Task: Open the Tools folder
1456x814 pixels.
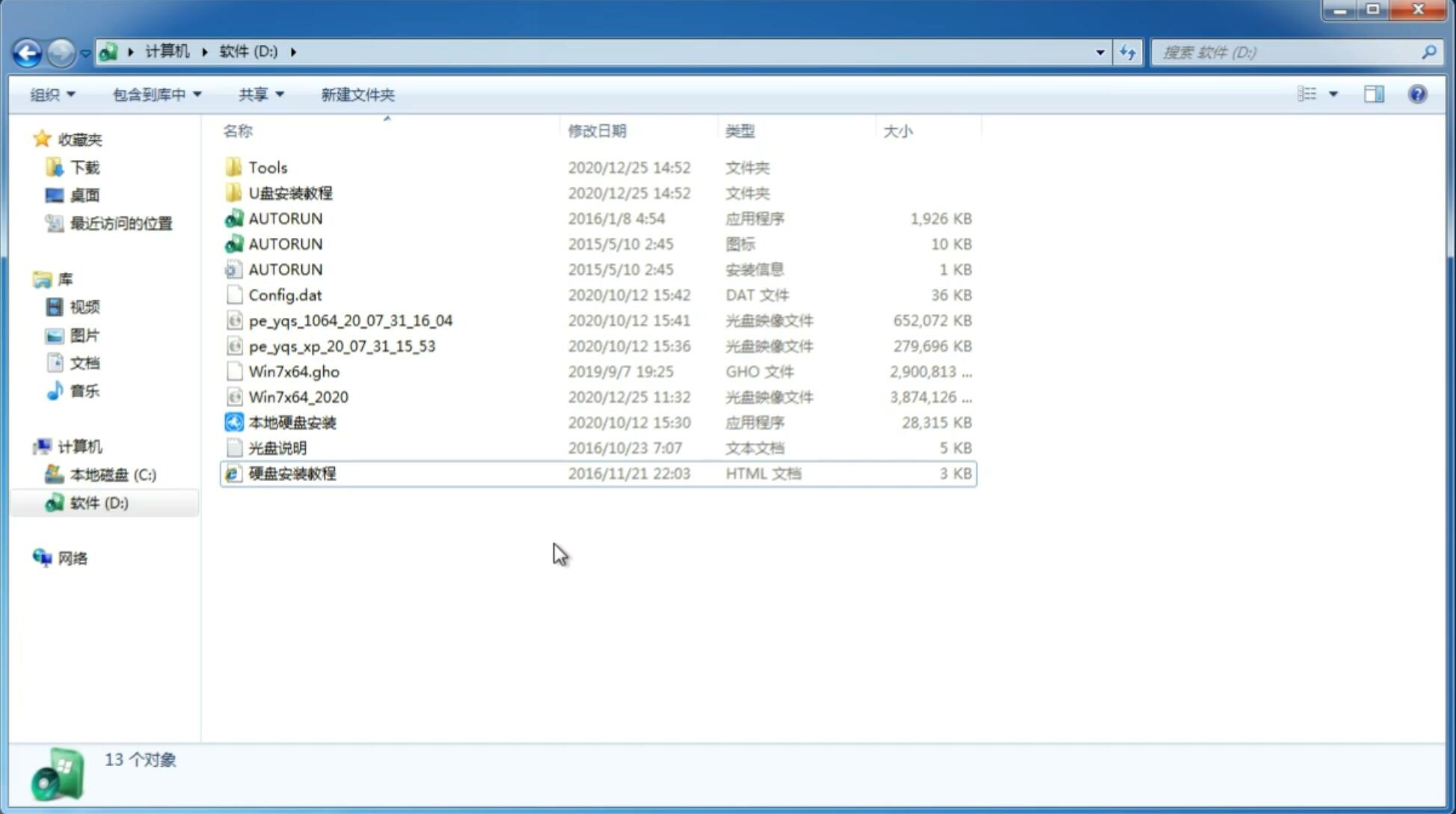Action: click(267, 167)
